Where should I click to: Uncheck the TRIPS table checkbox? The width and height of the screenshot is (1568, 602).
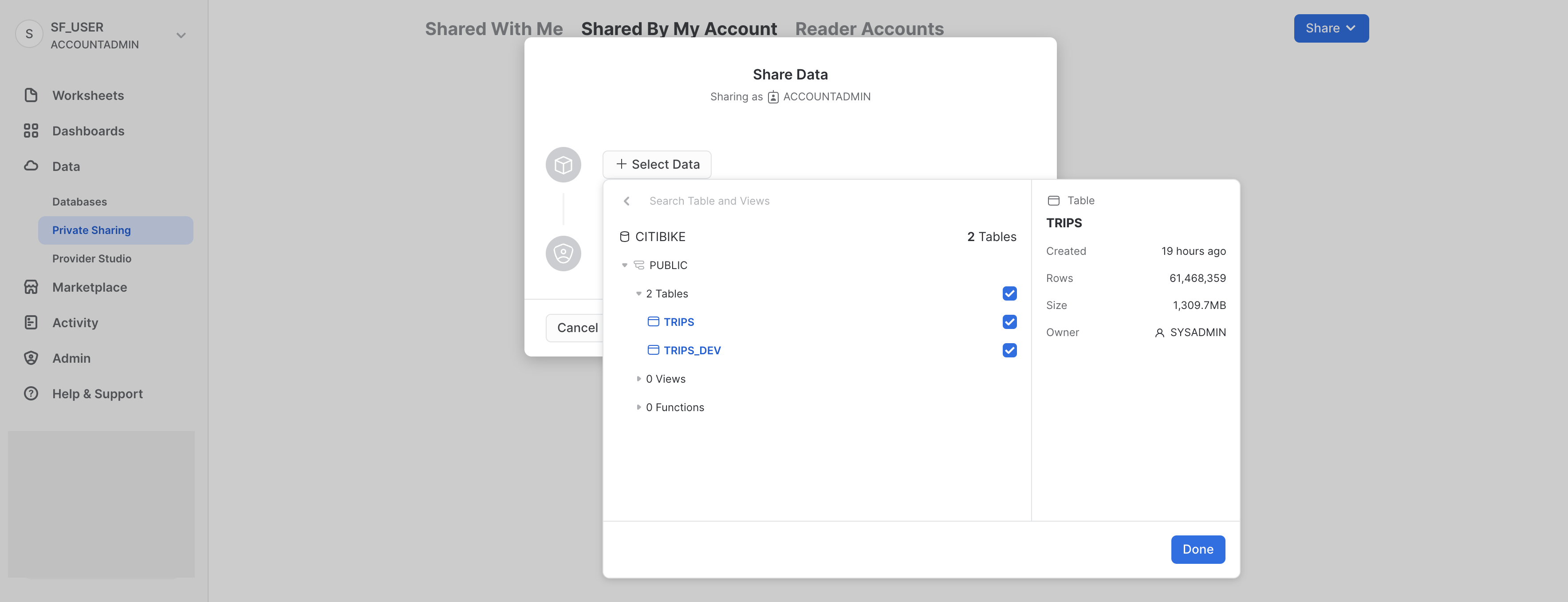1009,322
